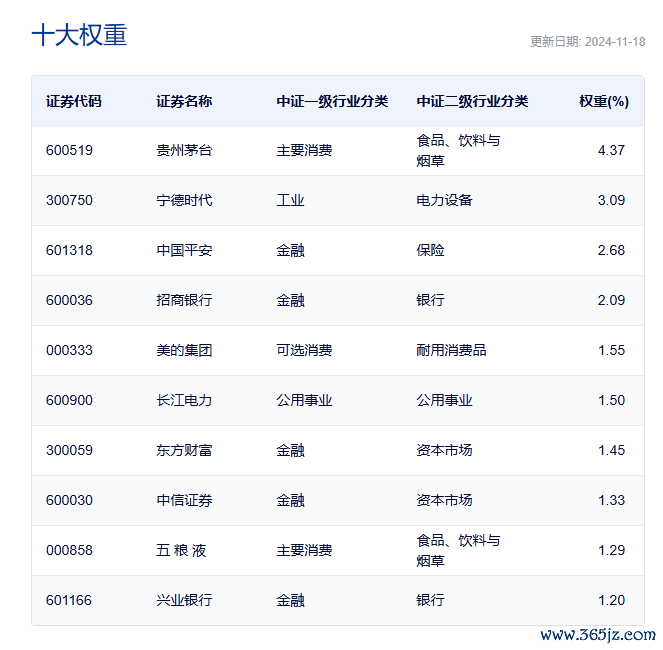This screenshot has width=663, height=650.
Task: Click the 1.20 weight value
Action: click(x=611, y=600)
